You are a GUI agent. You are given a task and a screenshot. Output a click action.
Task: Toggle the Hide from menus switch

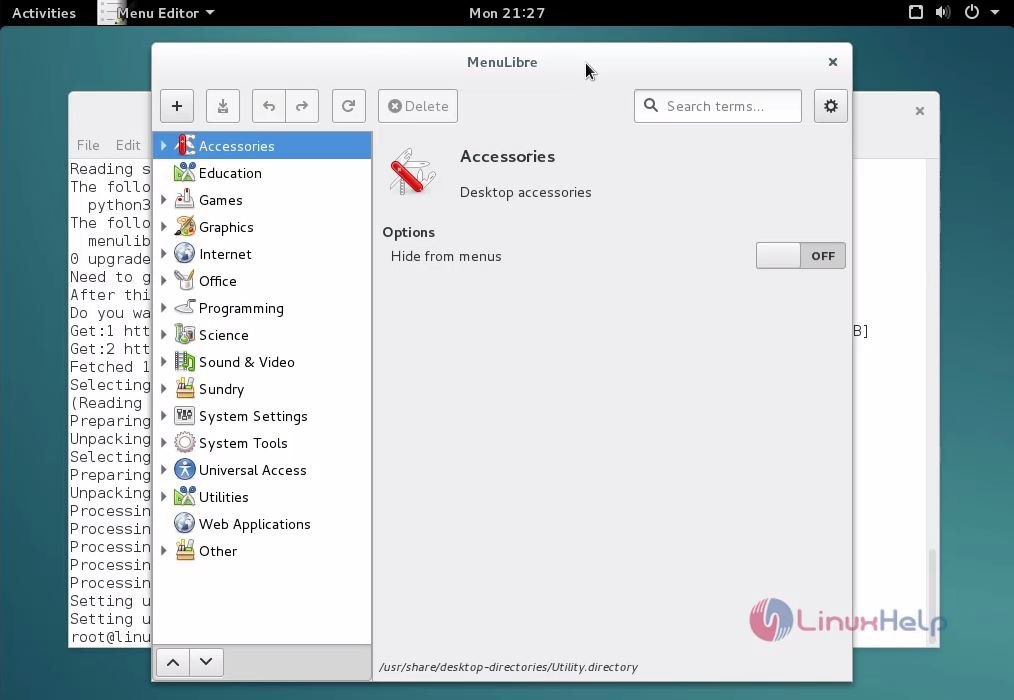(x=801, y=256)
